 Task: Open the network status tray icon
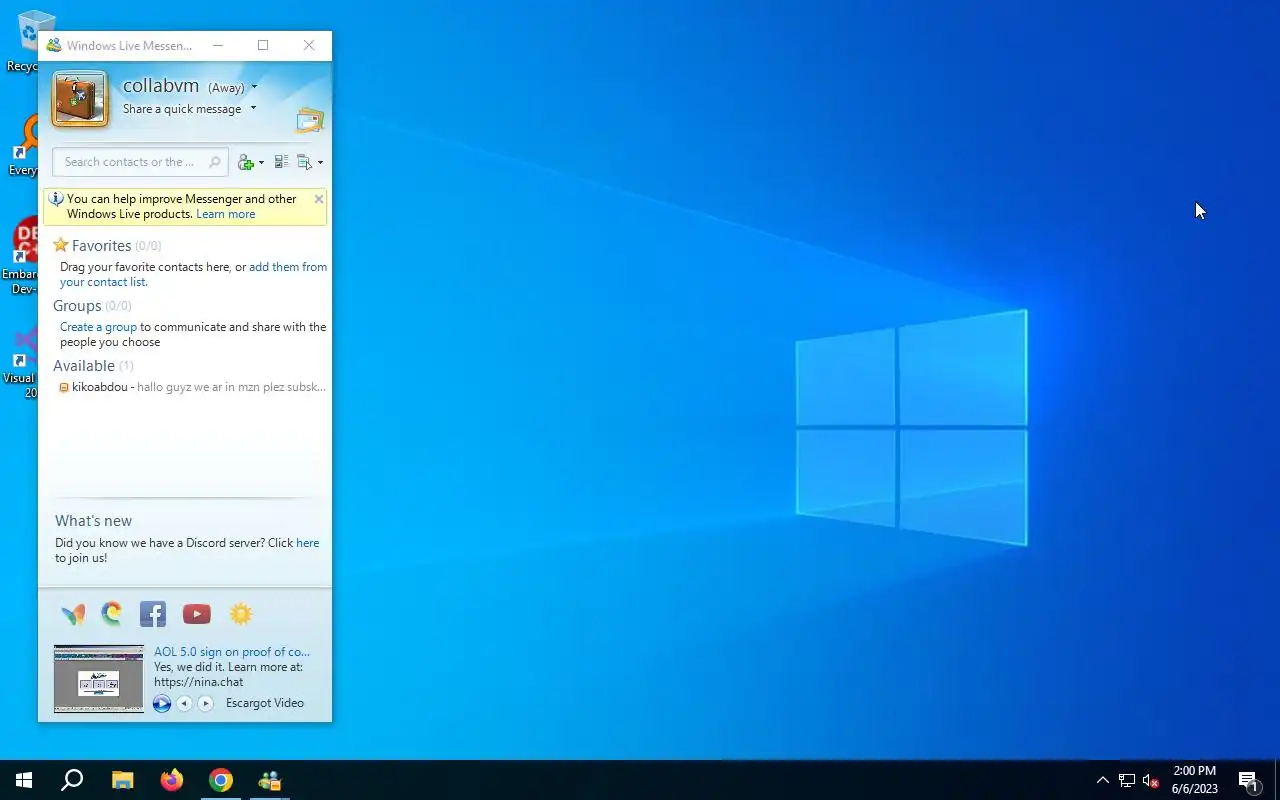tap(1127, 780)
